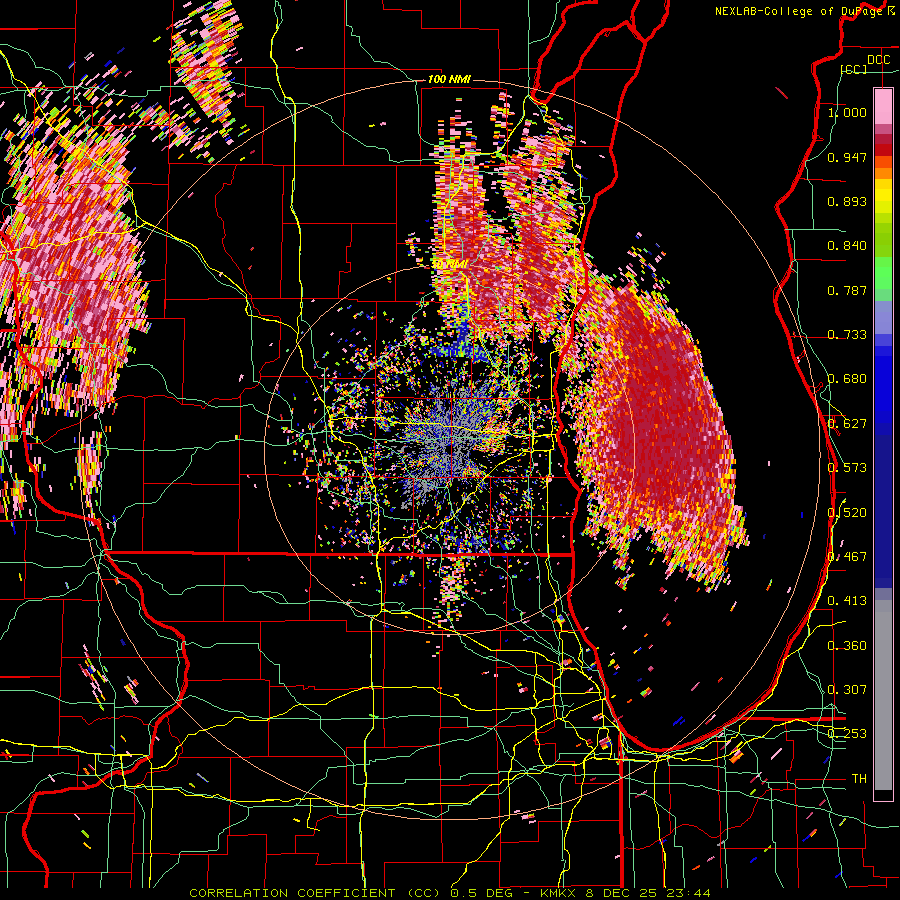
Task: Click the 0.627 scale value
Action: (847, 424)
